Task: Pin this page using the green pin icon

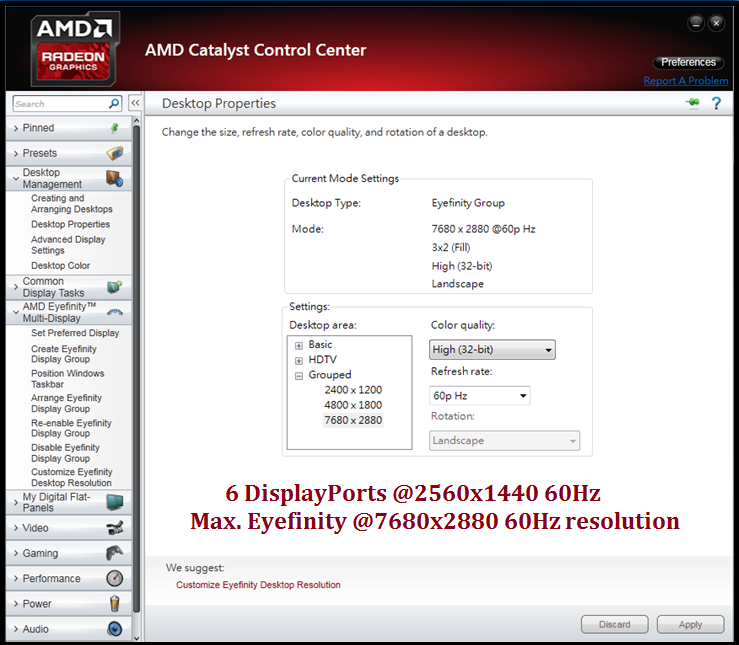Action: click(x=693, y=102)
